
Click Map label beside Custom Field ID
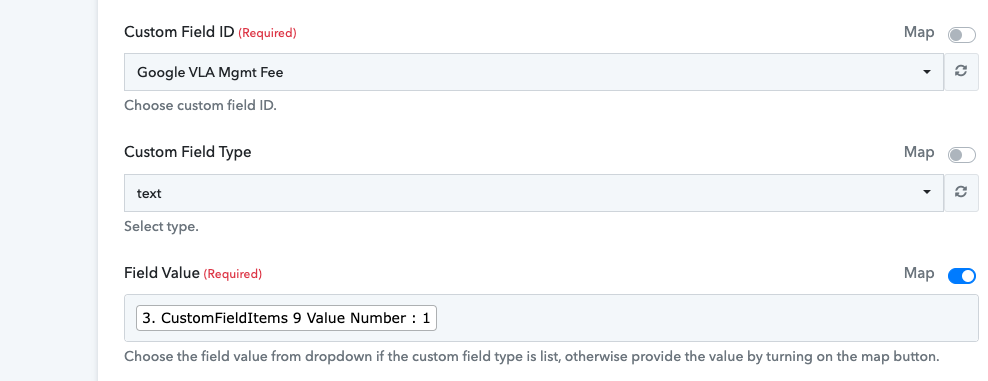coord(919,33)
